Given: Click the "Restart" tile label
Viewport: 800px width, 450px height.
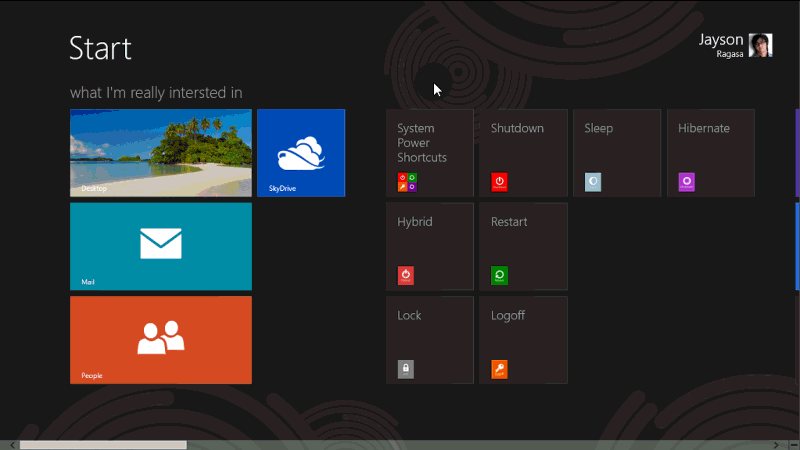Looking at the screenshot, I should point(509,222).
